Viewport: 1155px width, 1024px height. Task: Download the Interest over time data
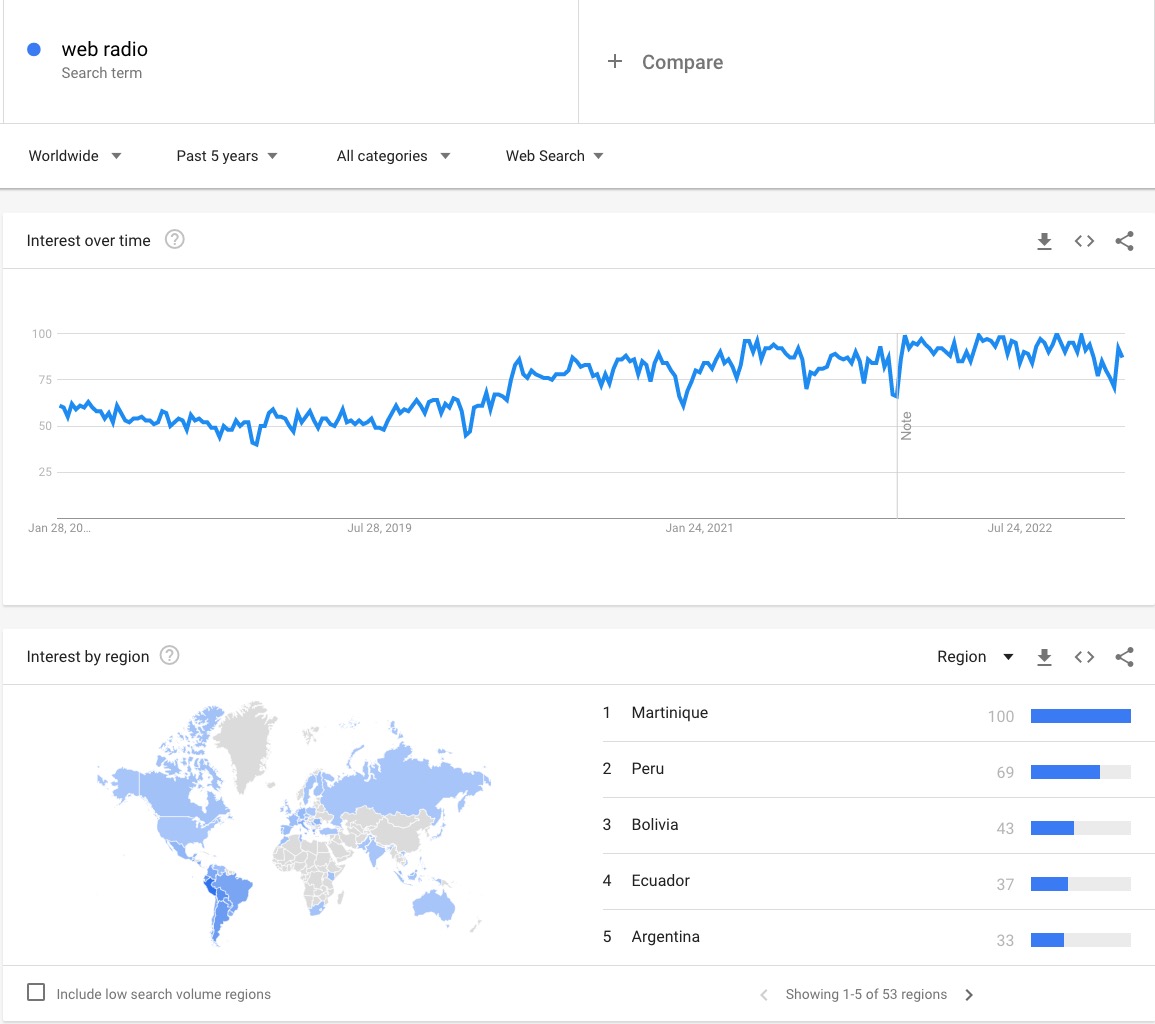click(x=1044, y=241)
